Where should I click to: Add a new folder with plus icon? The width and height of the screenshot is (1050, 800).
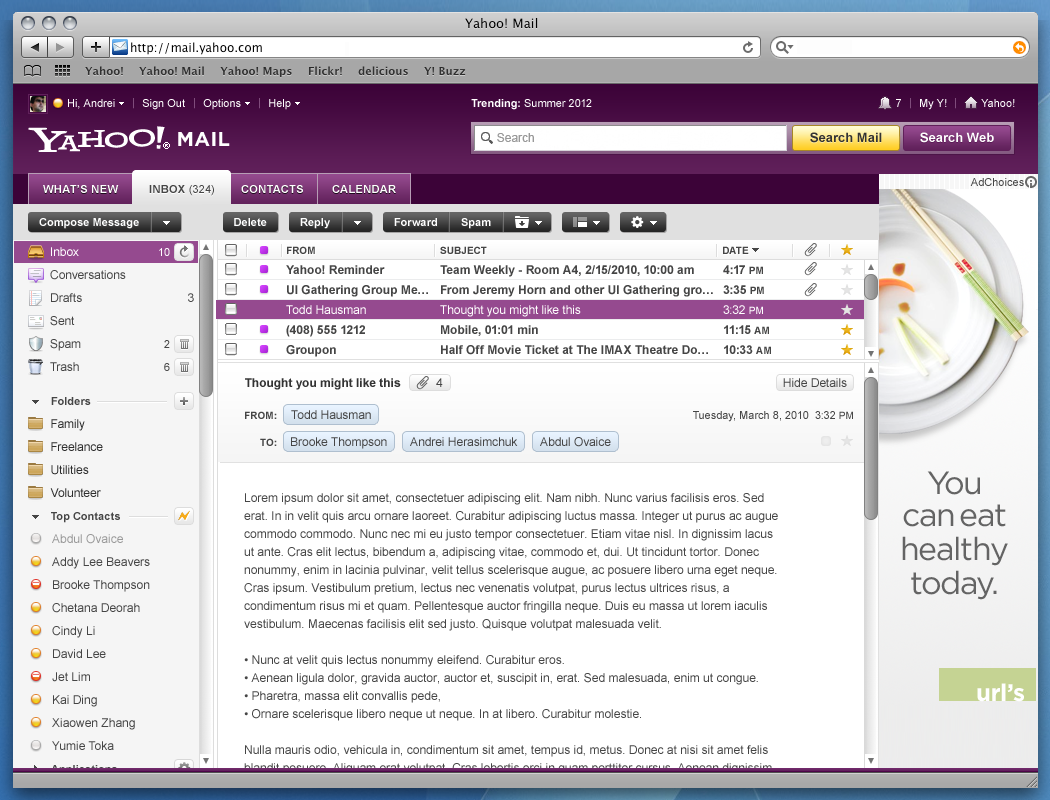[x=184, y=401]
